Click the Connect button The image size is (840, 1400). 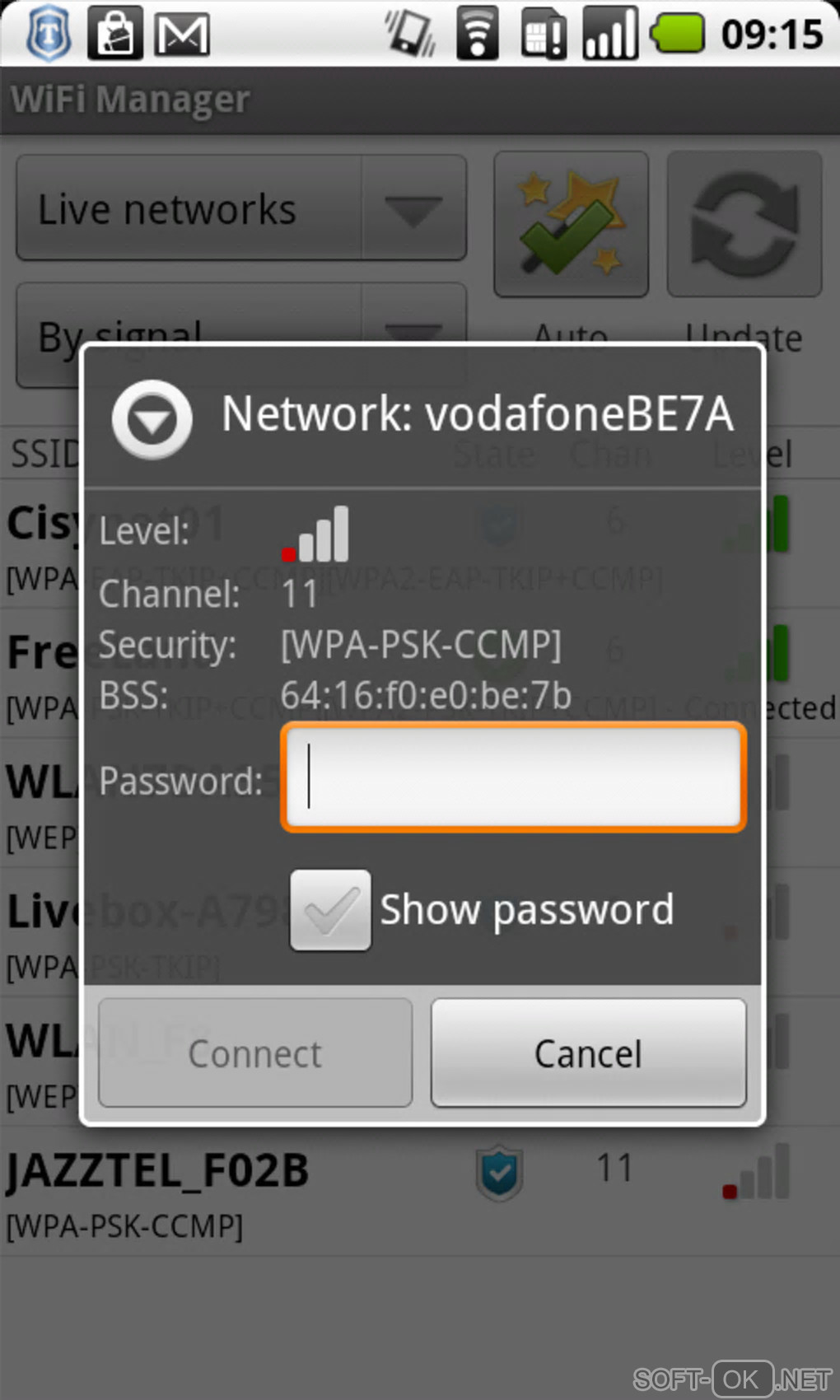(255, 1053)
